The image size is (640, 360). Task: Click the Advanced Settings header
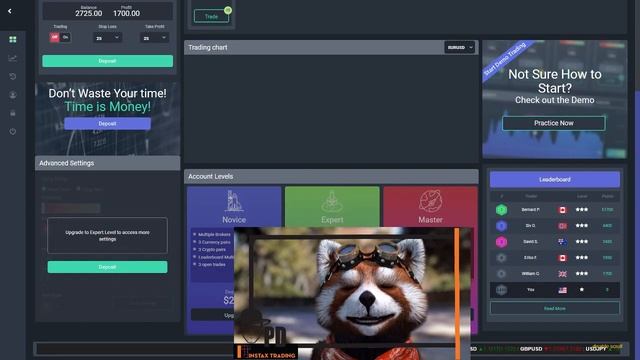[x=107, y=163]
